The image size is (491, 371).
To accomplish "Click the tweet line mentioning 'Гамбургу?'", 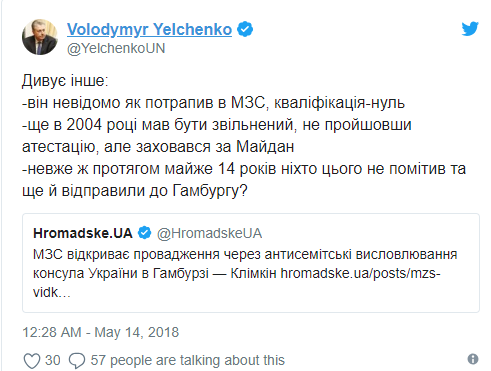I will tap(135, 191).
